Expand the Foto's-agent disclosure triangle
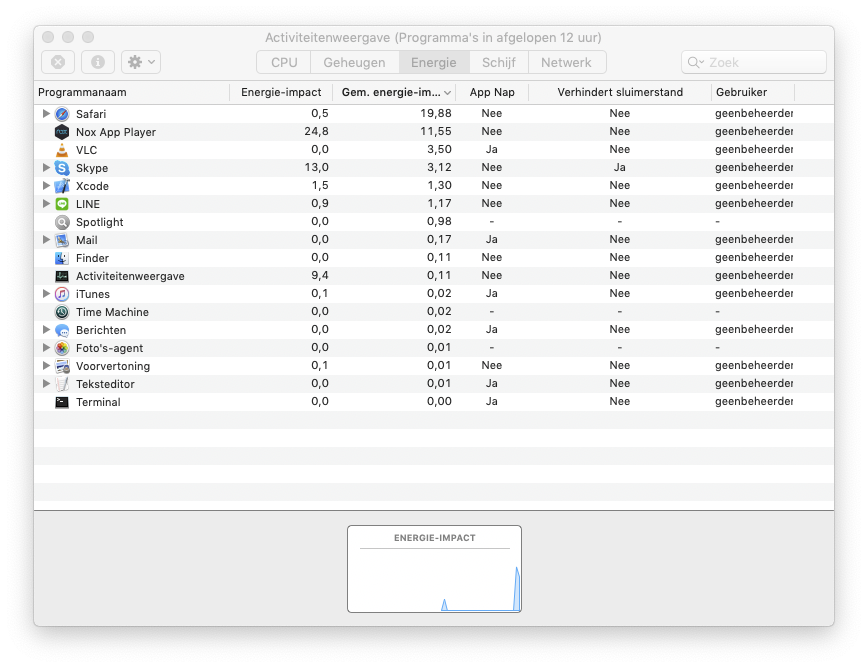 pyautogui.click(x=46, y=347)
